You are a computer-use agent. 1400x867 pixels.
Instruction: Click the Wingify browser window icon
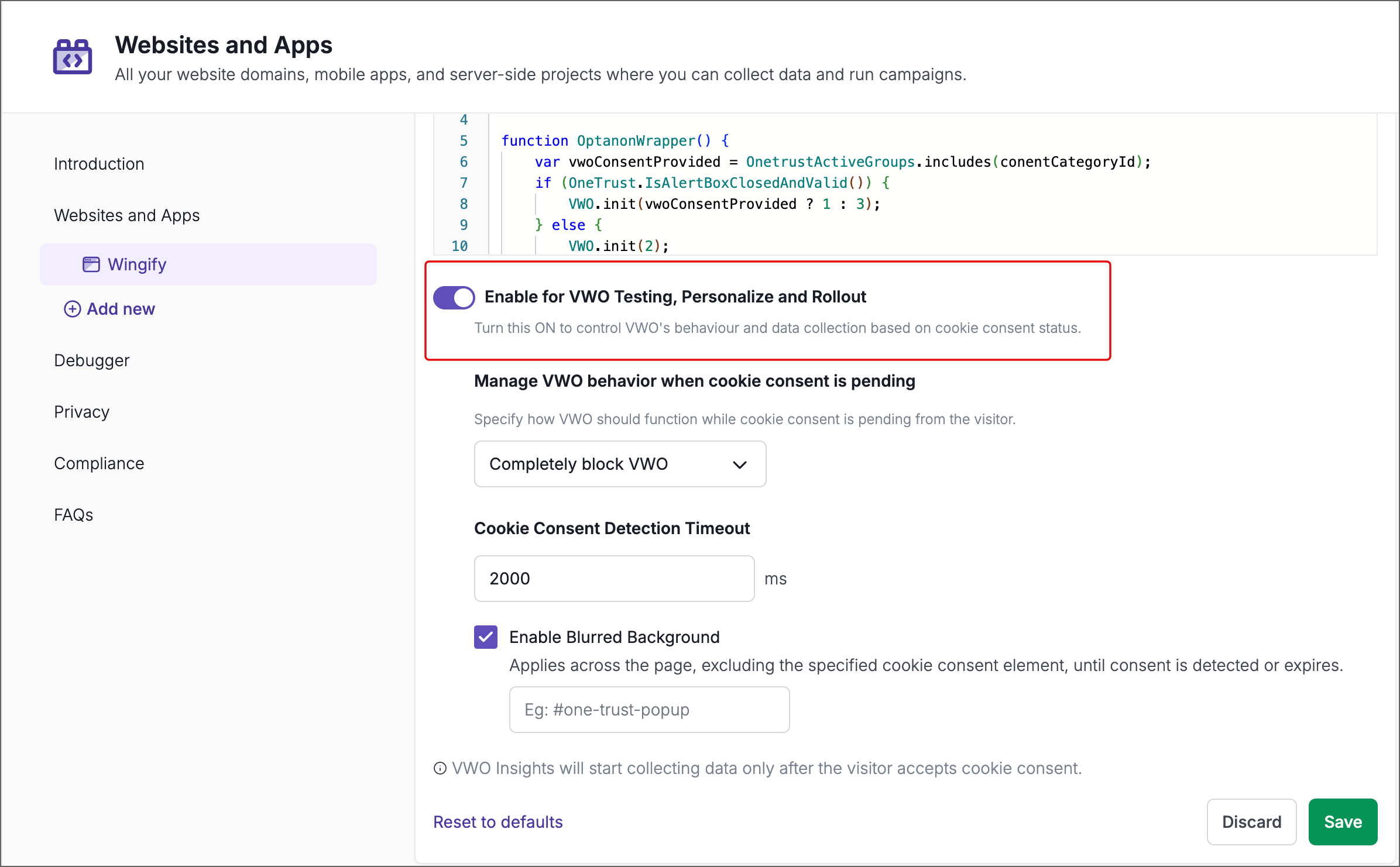(91, 264)
